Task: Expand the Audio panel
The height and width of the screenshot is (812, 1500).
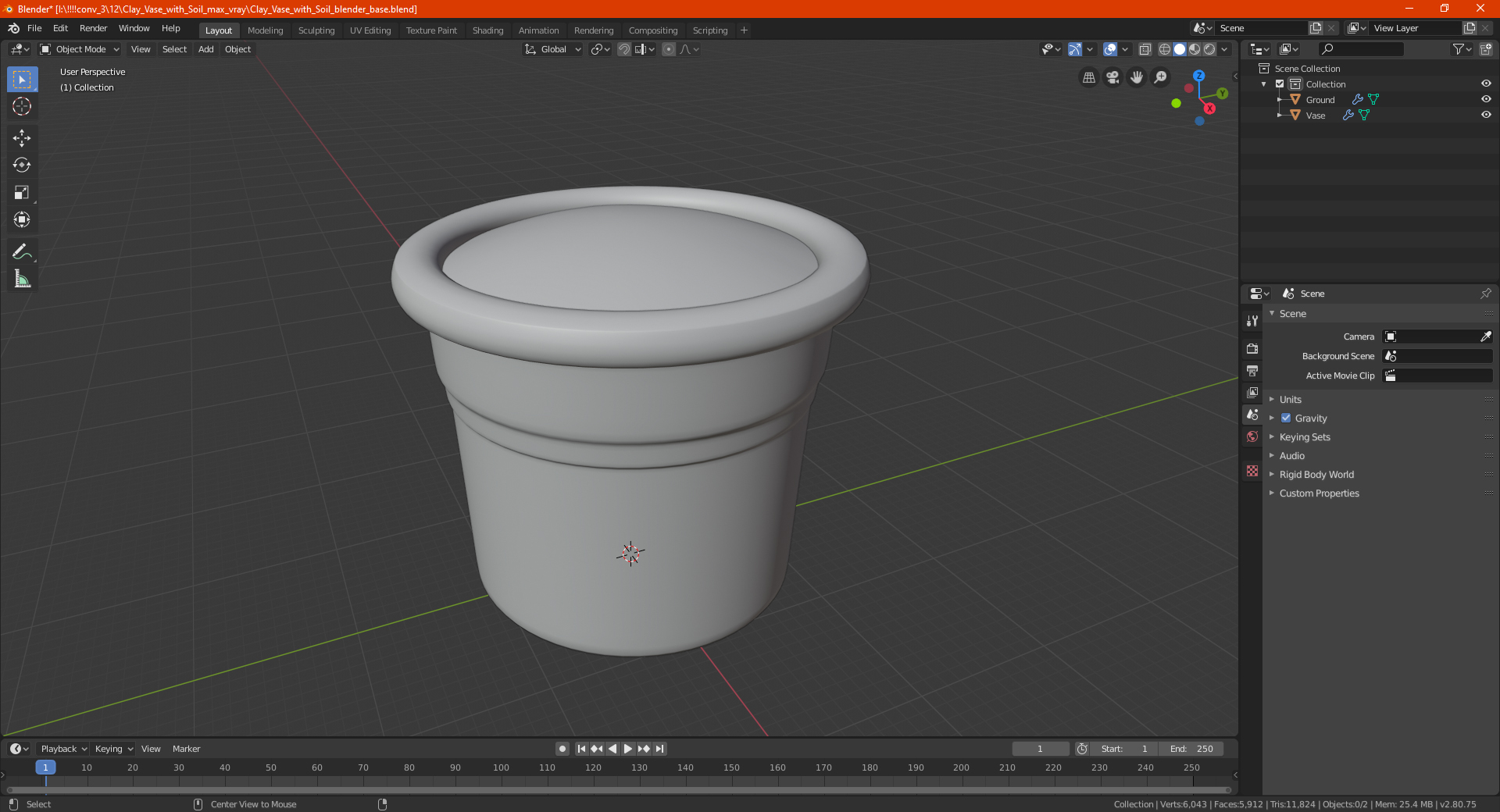Action: point(1292,455)
